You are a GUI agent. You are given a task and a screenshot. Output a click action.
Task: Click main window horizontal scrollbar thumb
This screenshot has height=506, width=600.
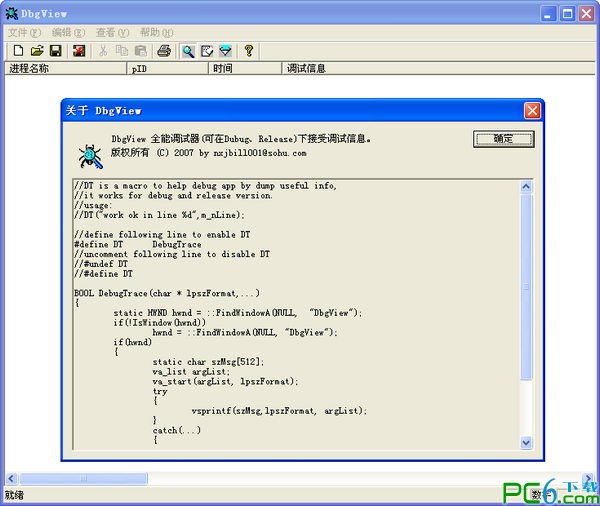point(83,478)
